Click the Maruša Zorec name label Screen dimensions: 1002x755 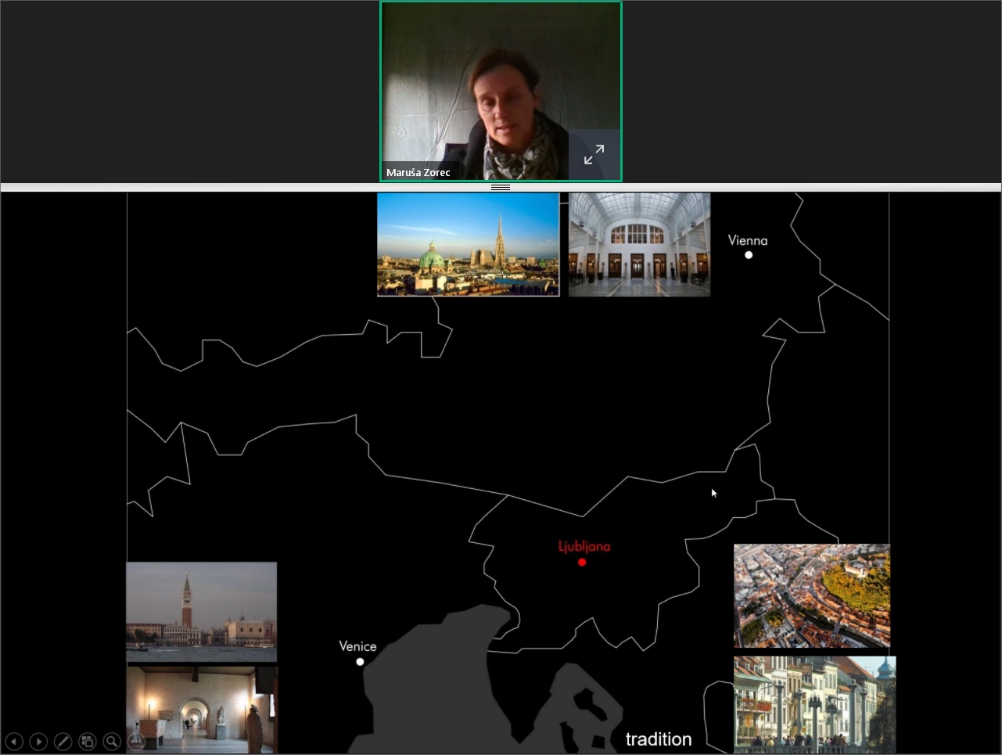418,172
